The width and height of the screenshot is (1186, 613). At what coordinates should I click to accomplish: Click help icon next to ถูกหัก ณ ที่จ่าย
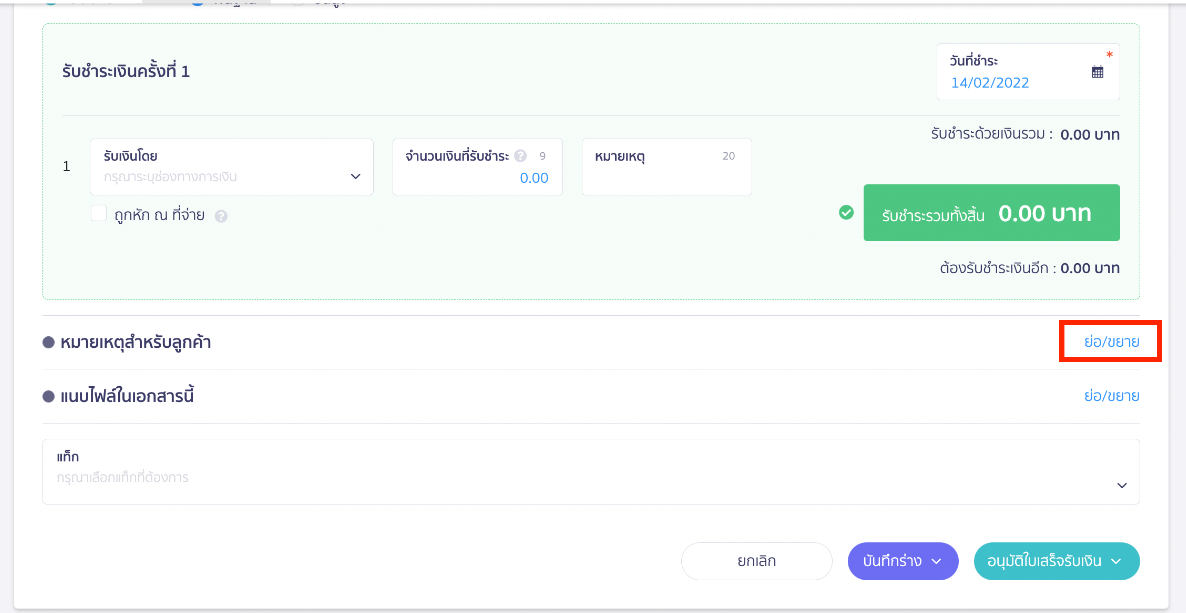pos(221,215)
